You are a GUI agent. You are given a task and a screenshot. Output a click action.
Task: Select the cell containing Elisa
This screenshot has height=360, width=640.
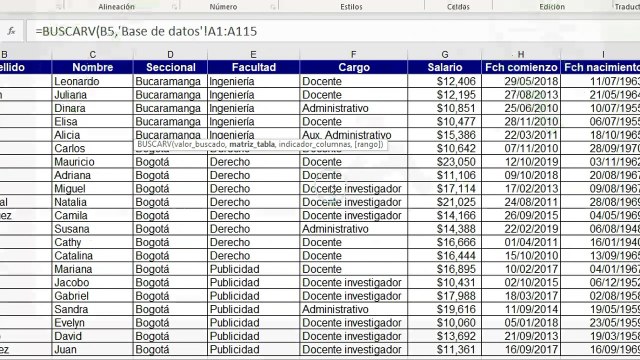93,122
